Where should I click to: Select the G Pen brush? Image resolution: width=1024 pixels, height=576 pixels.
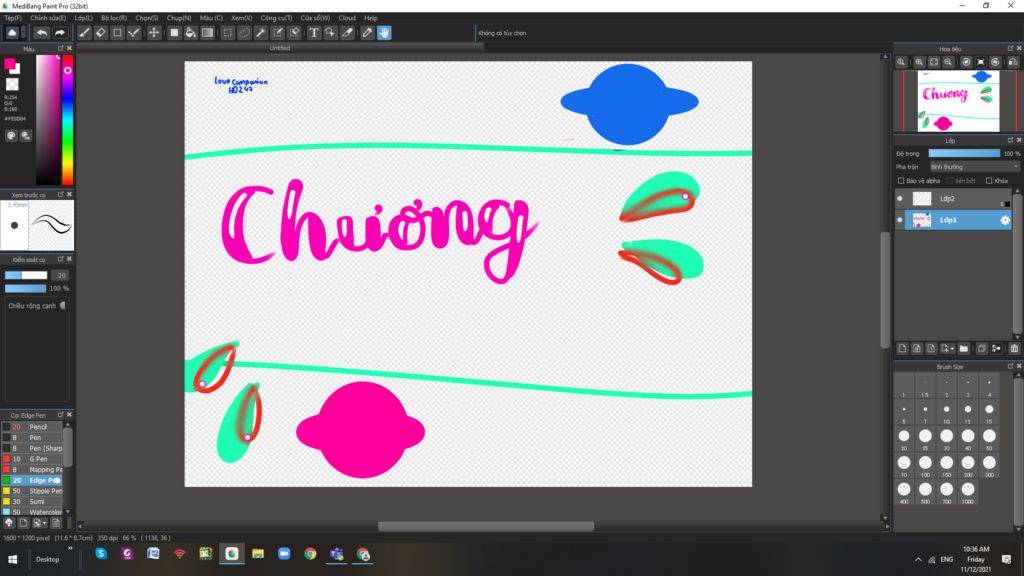[x=33, y=459]
